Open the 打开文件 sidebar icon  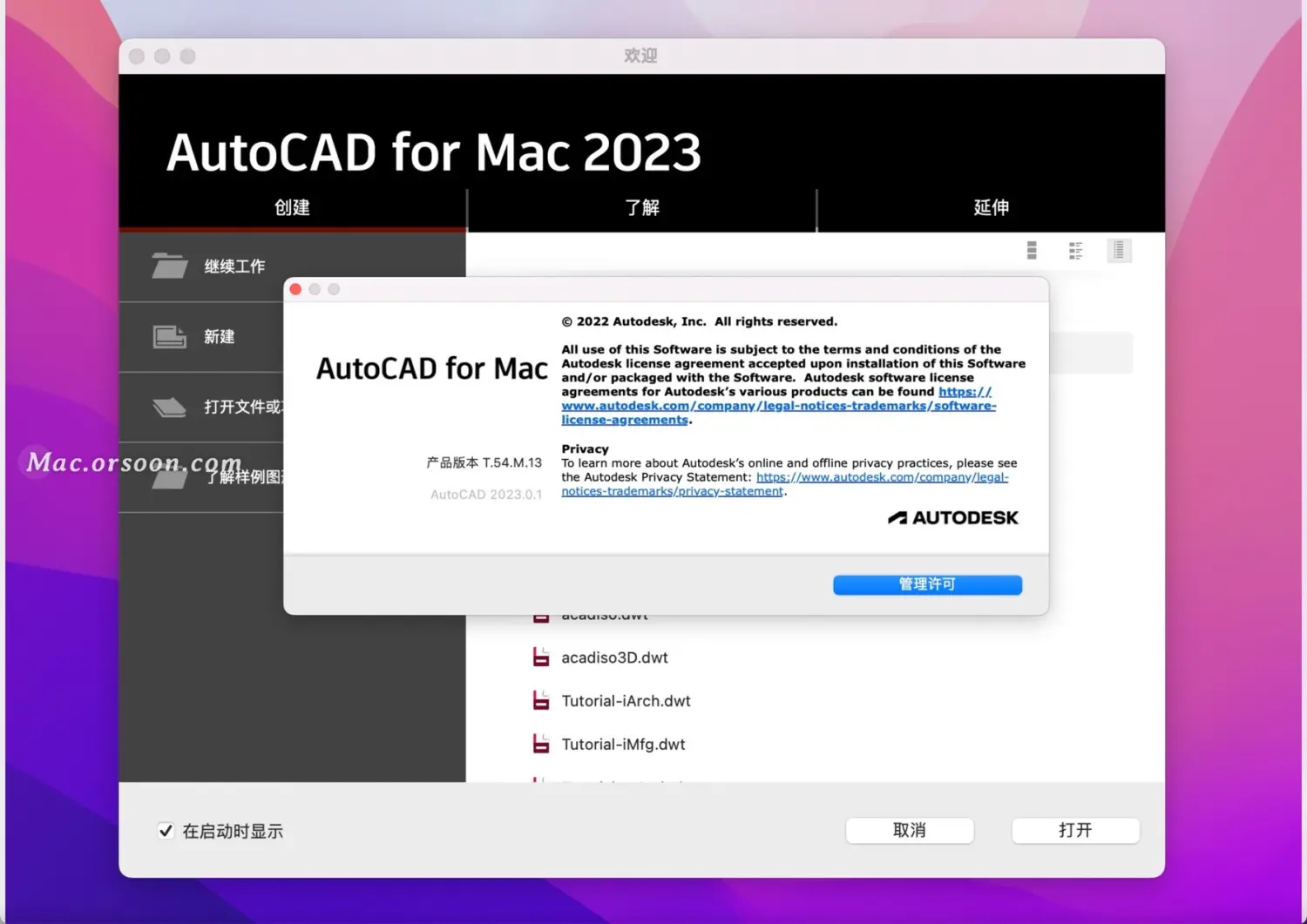(x=169, y=407)
